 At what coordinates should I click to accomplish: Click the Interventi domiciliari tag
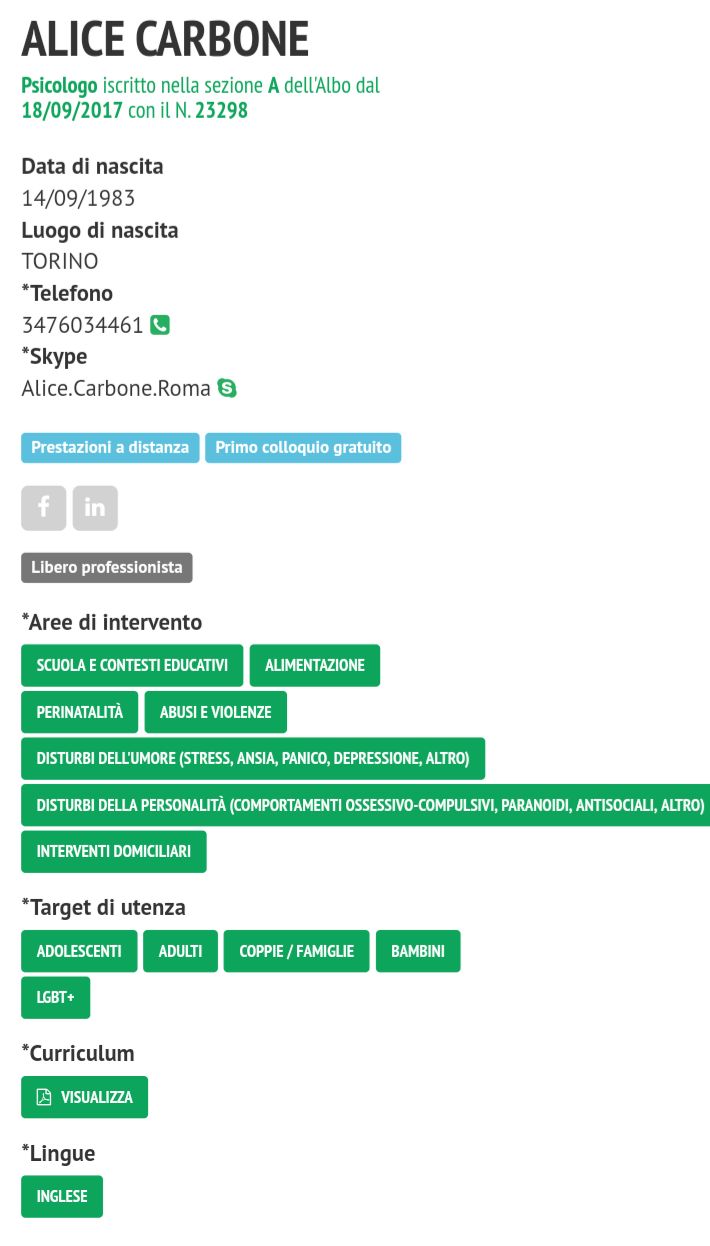[x=114, y=852]
